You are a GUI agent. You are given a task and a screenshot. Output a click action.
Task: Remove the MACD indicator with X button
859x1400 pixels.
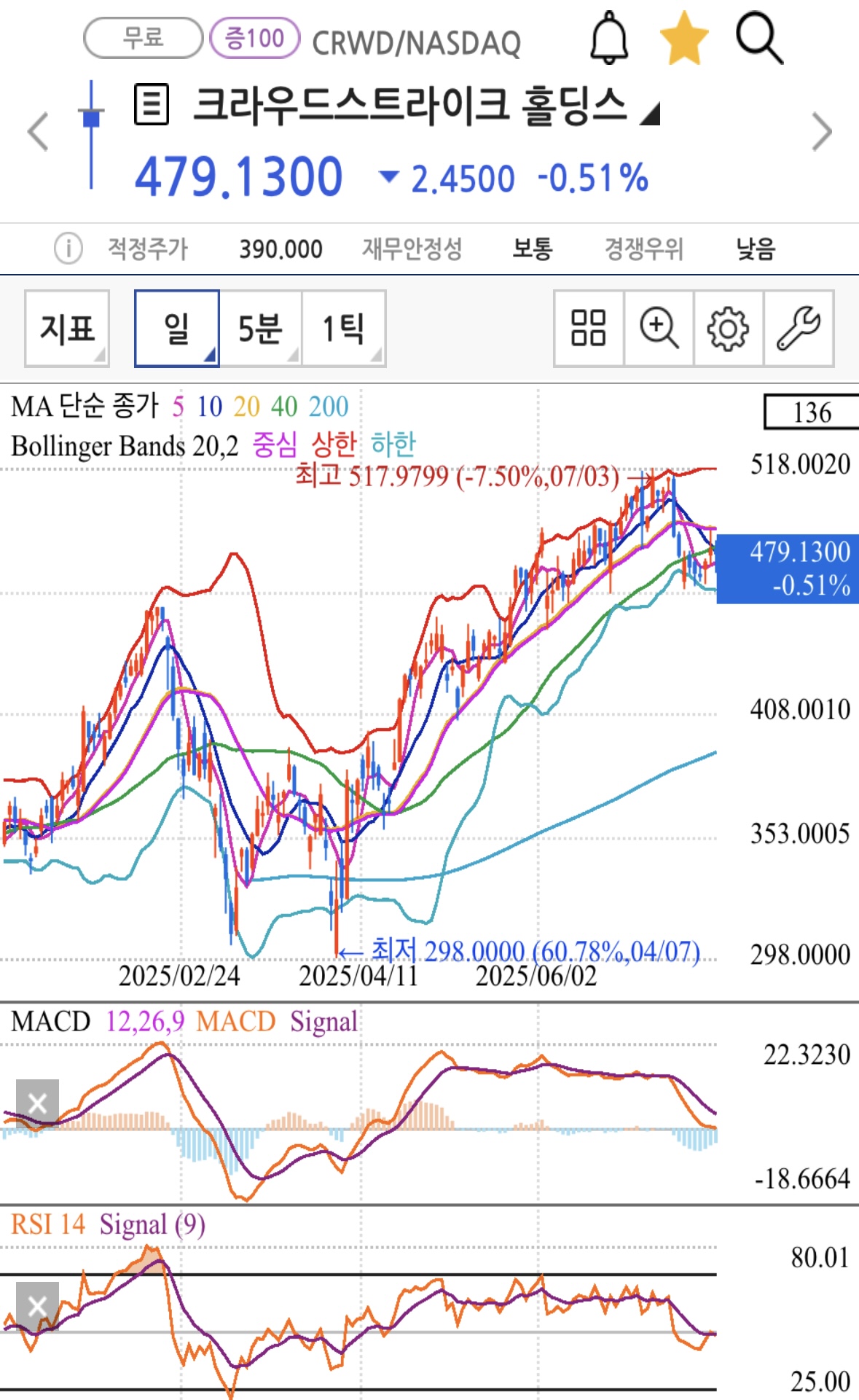coord(37,1103)
